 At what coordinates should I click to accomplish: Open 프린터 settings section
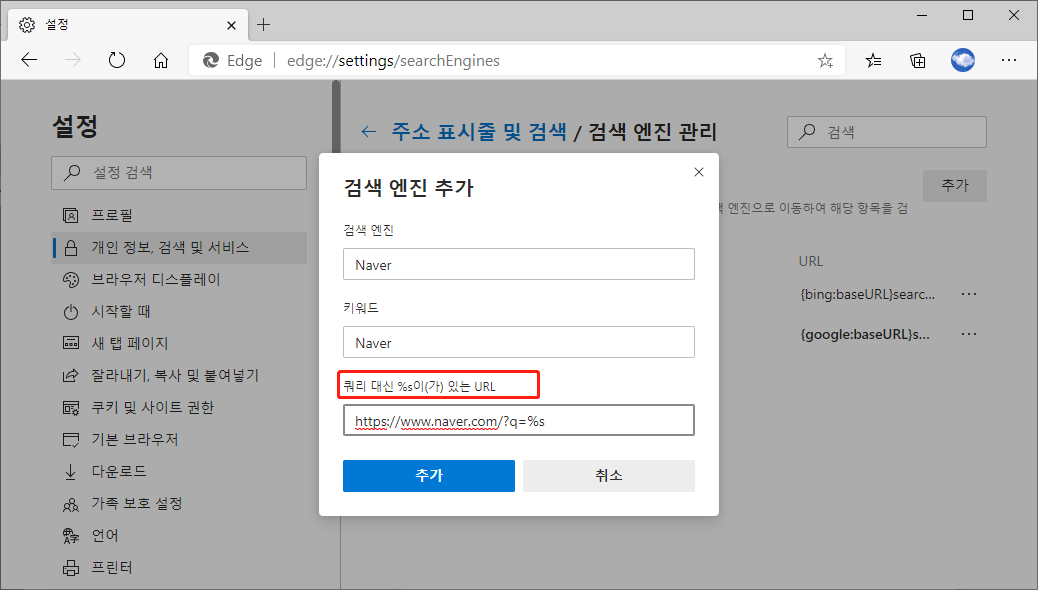tap(179, 567)
